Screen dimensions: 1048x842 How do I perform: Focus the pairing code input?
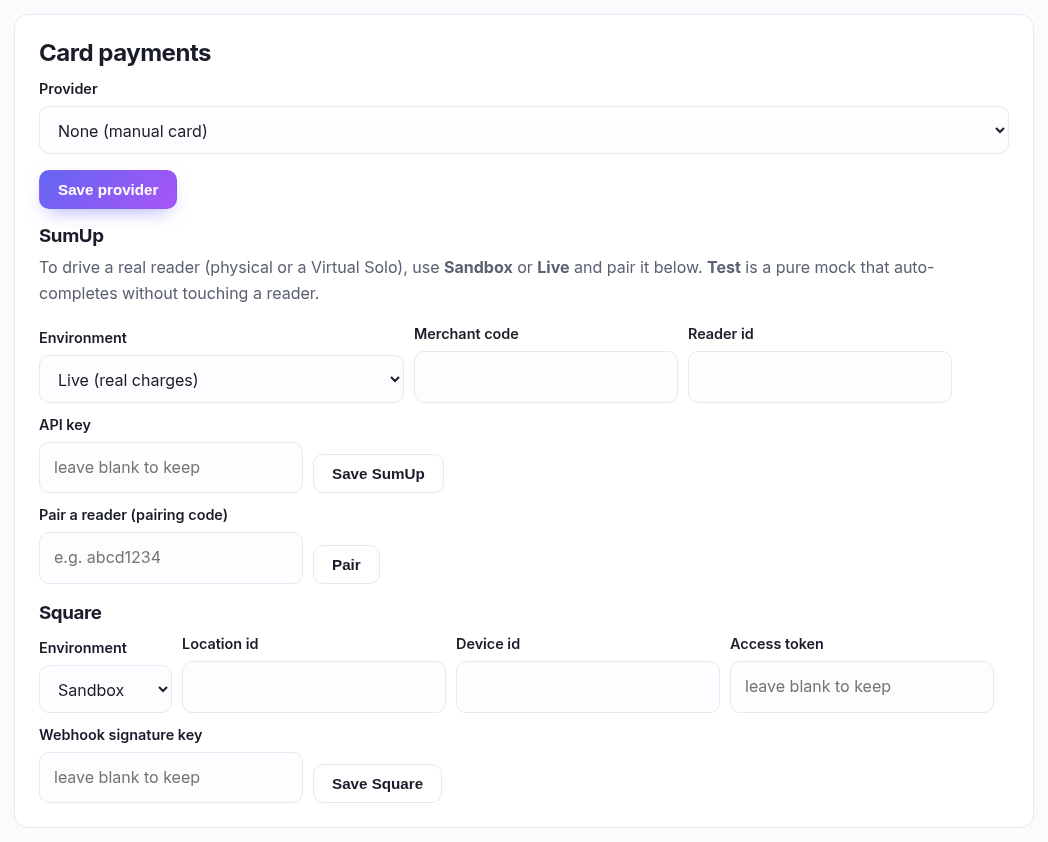171,558
